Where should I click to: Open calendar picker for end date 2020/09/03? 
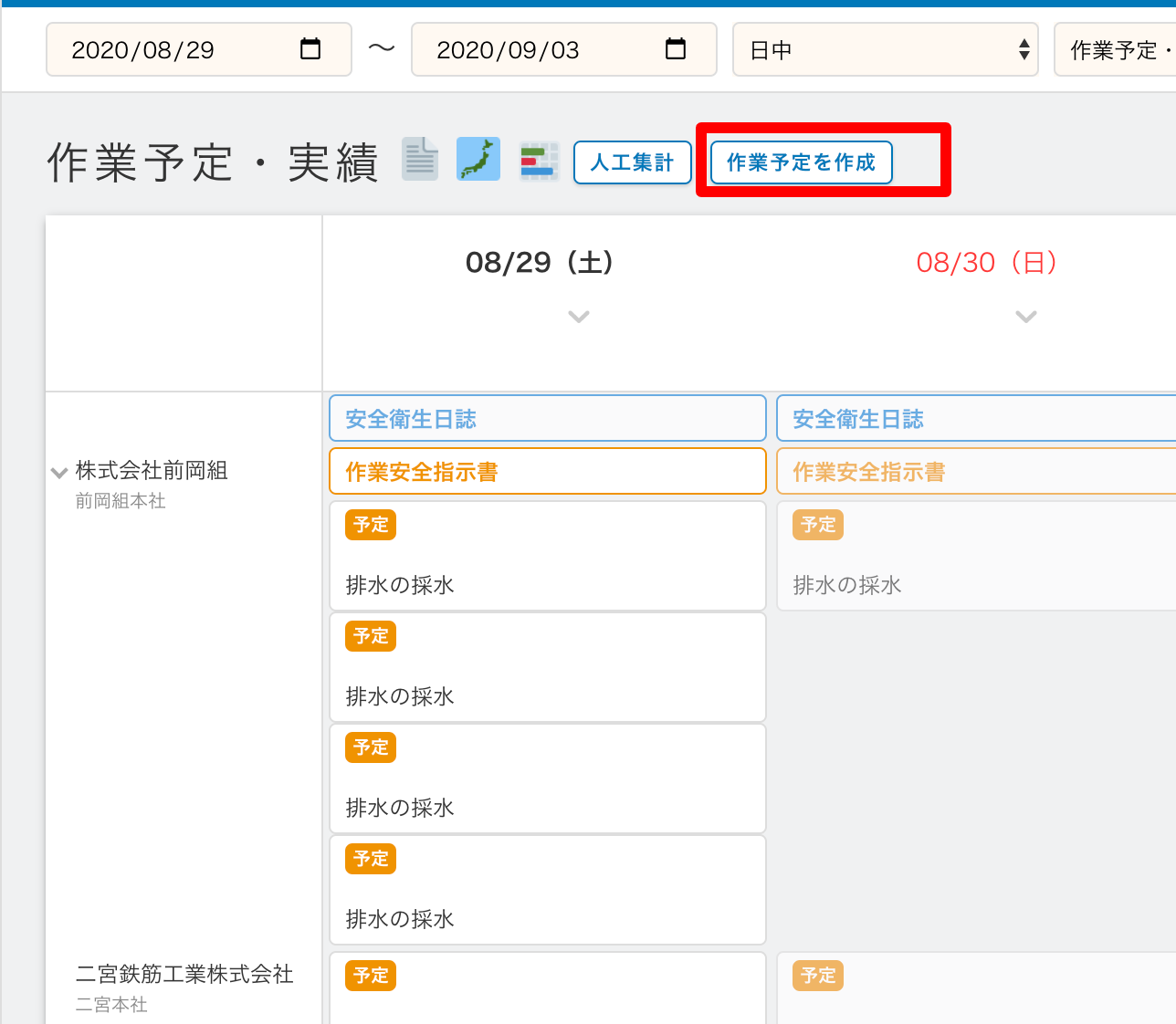(676, 49)
